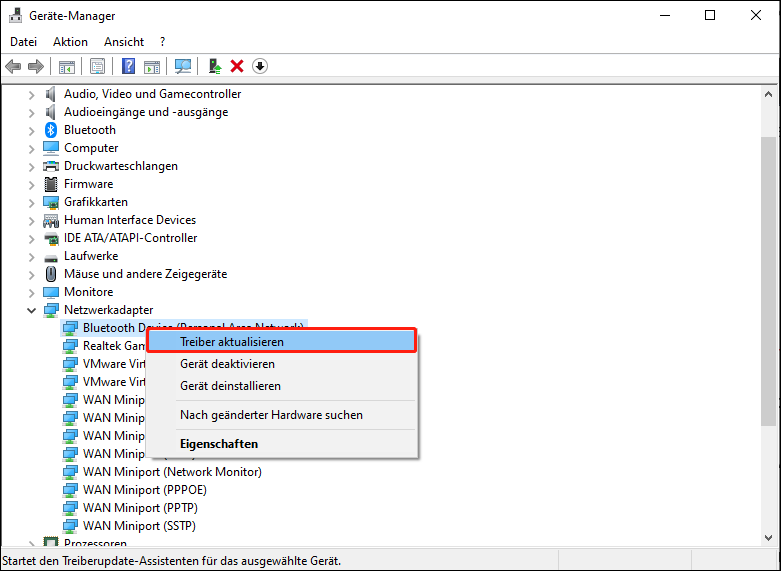Expand the Firmware node
Viewport: 781px width, 571px height.
(31, 184)
